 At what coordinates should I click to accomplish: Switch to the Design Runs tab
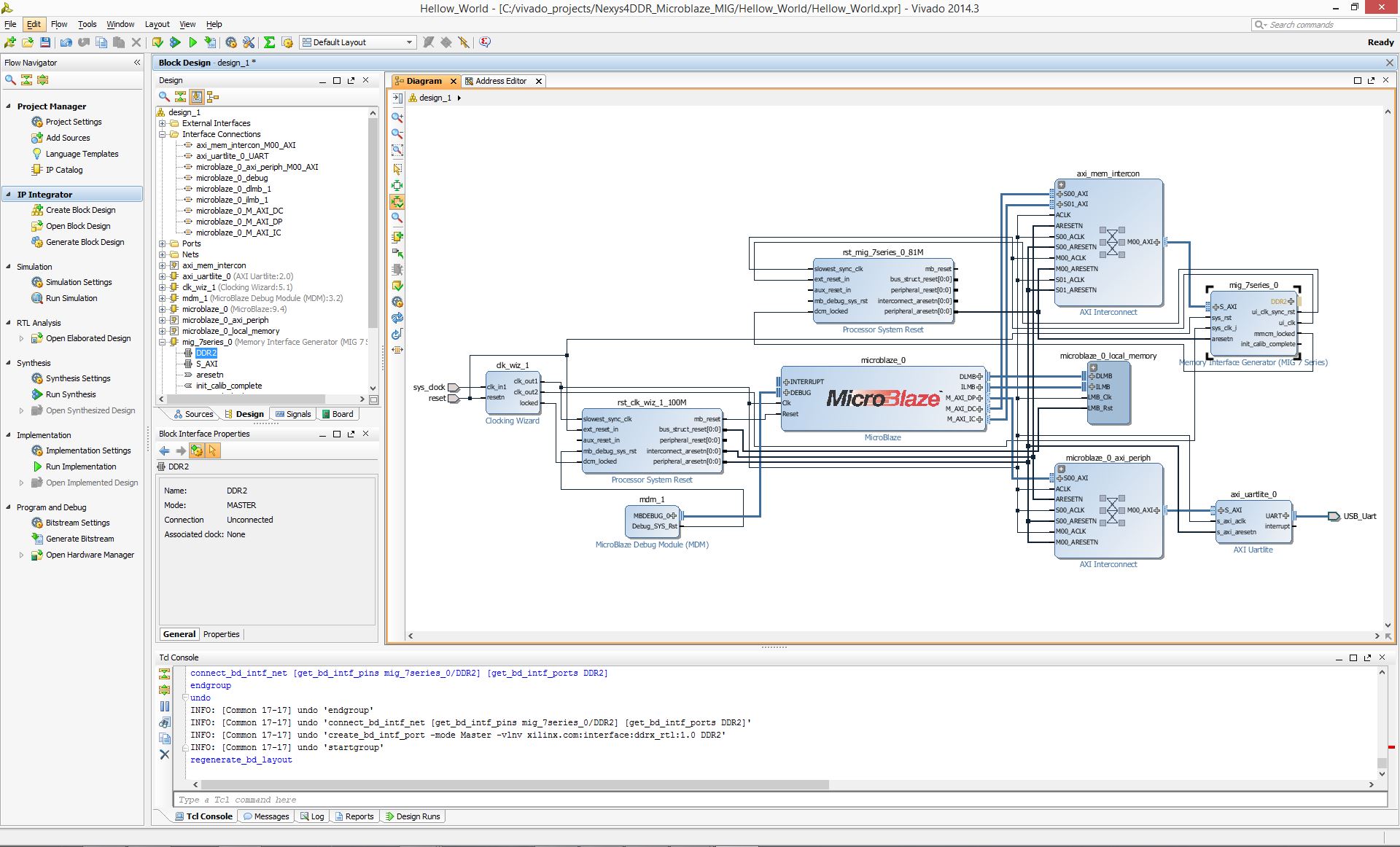(413, 816)
